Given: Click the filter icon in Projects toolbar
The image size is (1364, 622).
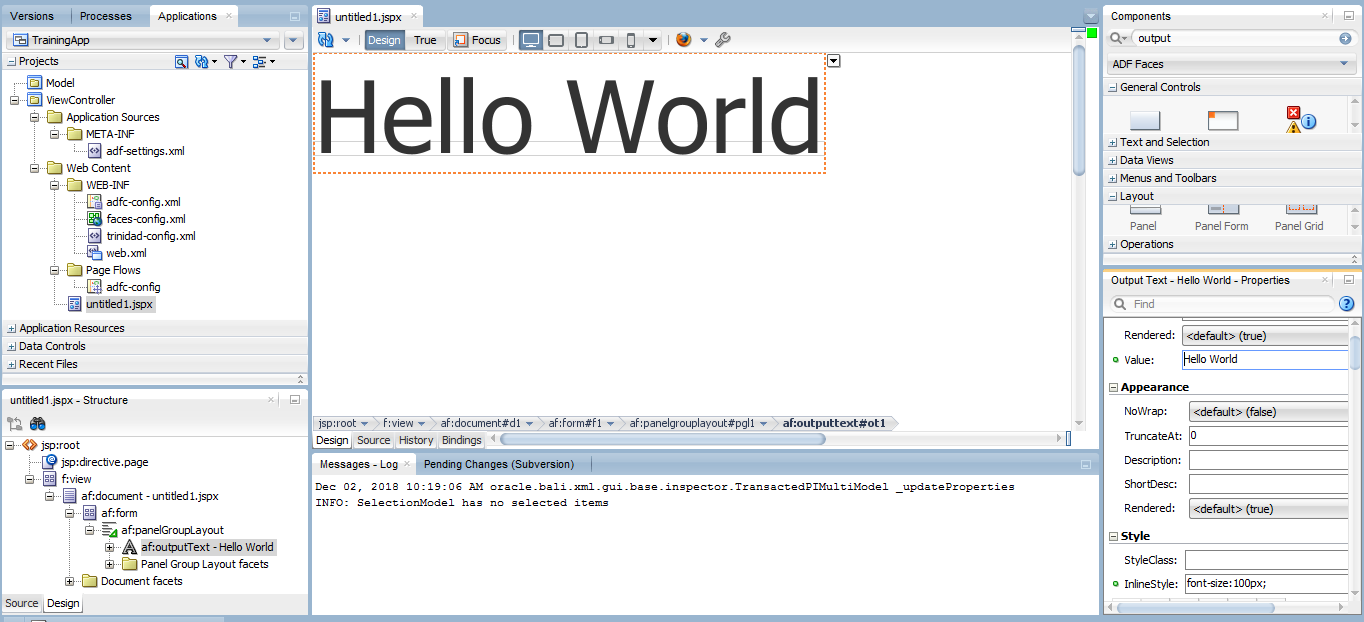Looking at the screenshot, I should click(231, 61).
